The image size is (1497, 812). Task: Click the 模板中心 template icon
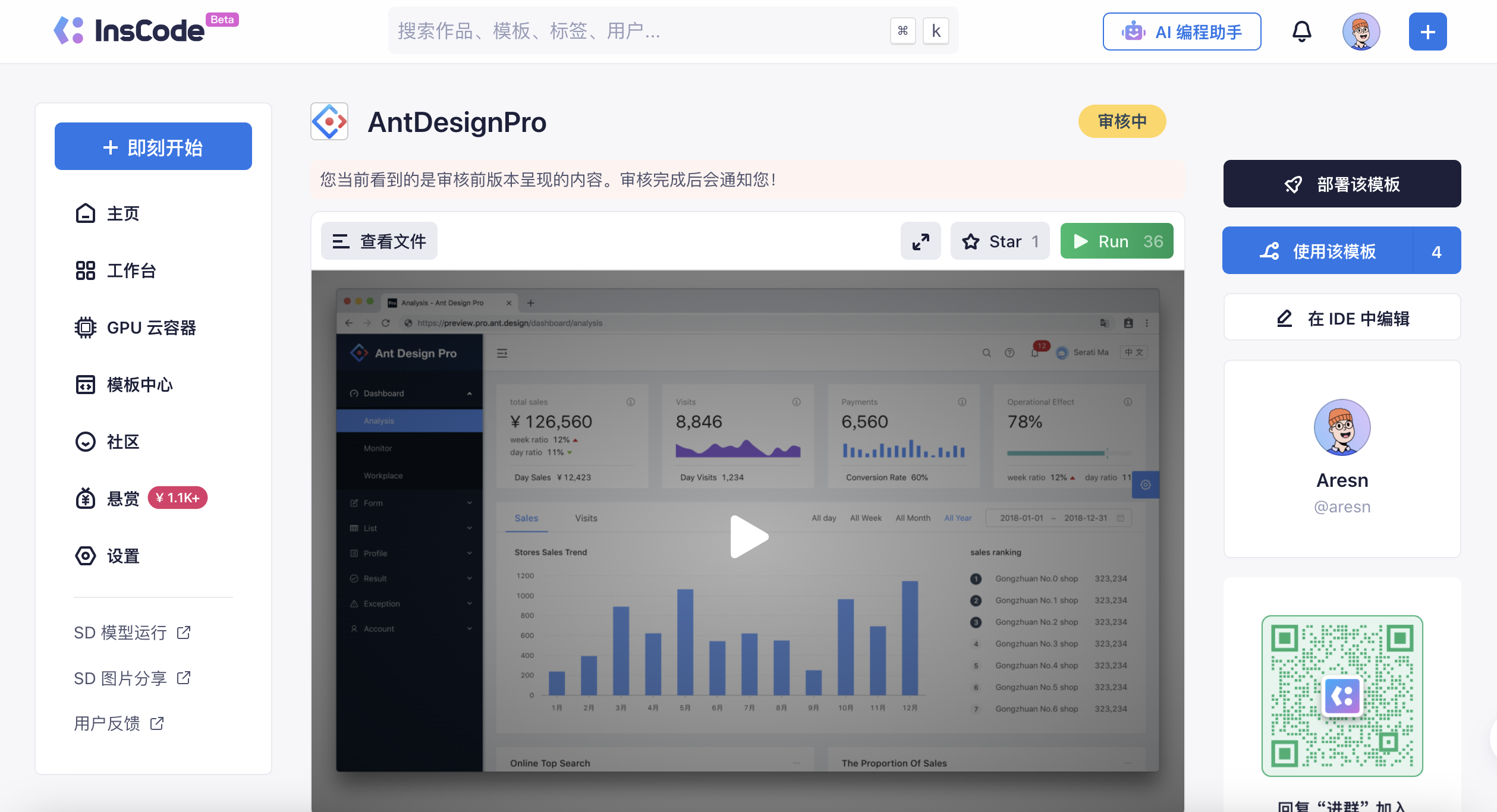[x=86, y=385]
